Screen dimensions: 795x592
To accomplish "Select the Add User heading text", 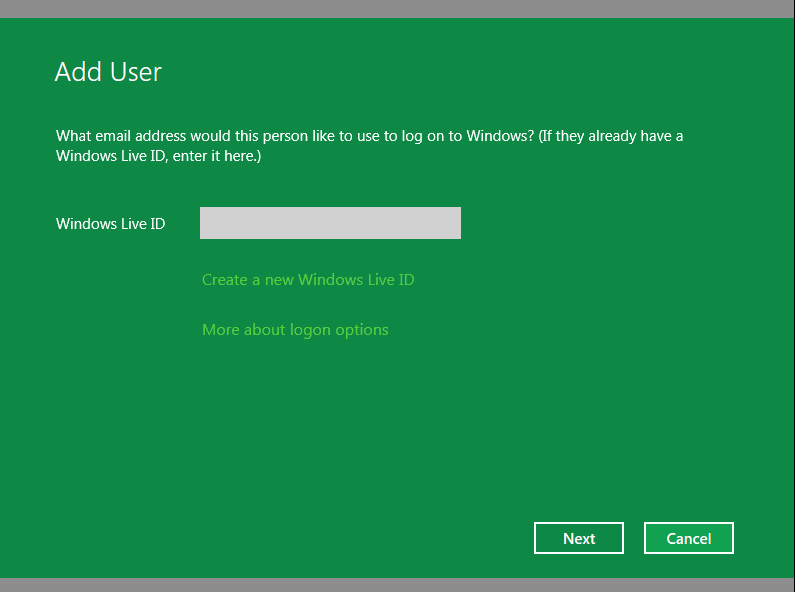I will pos(108,72).
